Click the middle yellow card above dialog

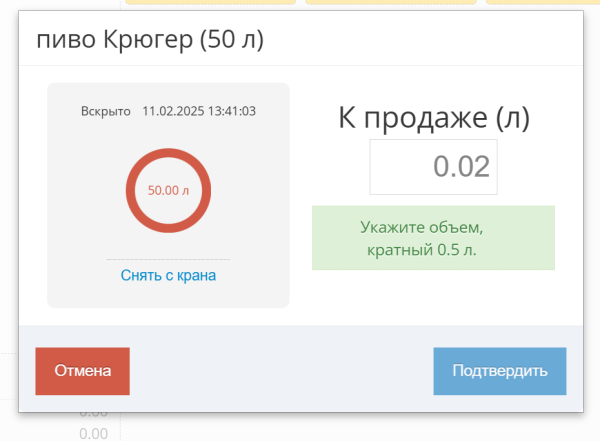click(x=391, y=2)
